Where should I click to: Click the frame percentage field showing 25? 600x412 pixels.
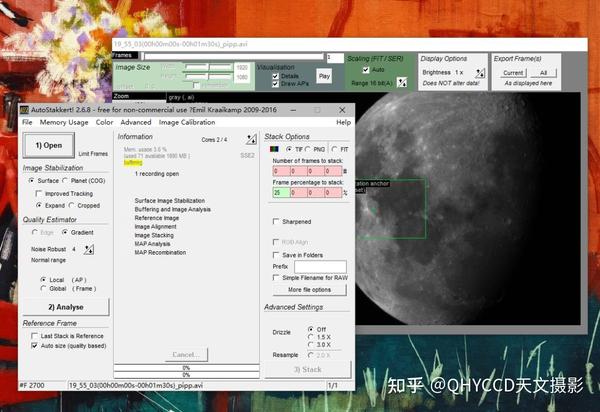point(282,193)
